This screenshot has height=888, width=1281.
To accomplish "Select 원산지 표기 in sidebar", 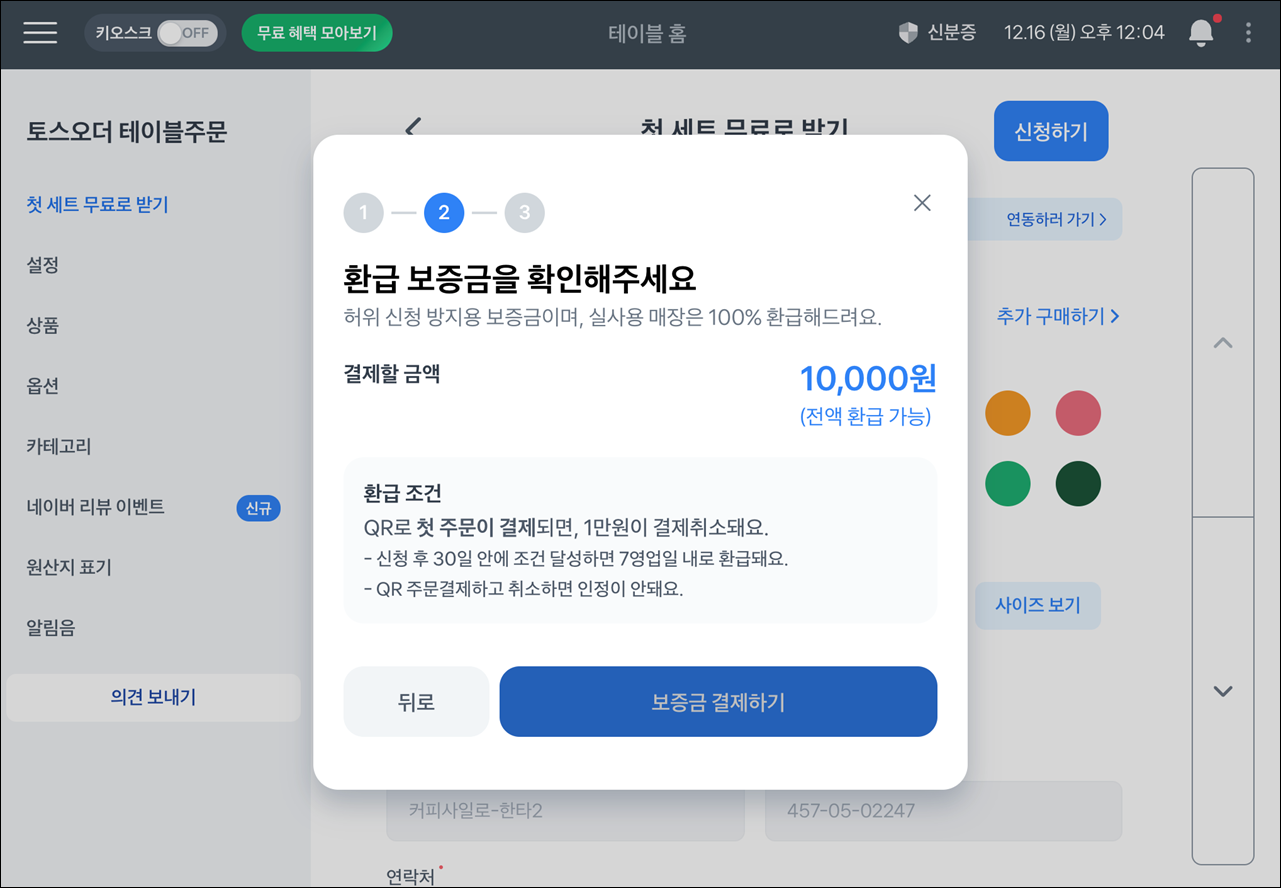I will point(69,568).
